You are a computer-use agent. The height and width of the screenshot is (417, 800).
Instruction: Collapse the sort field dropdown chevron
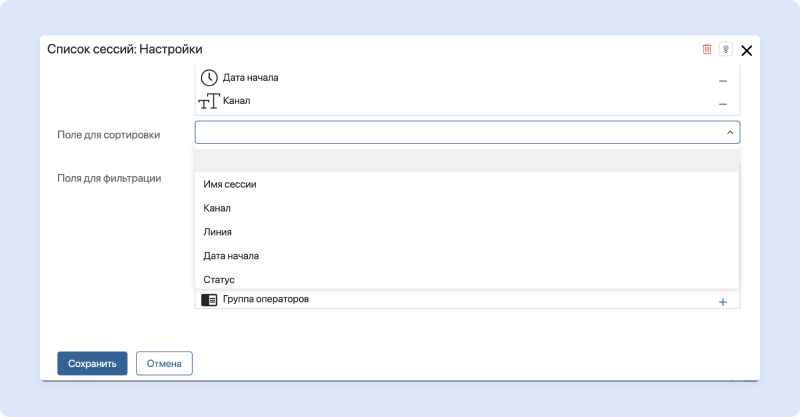[729, 132]
